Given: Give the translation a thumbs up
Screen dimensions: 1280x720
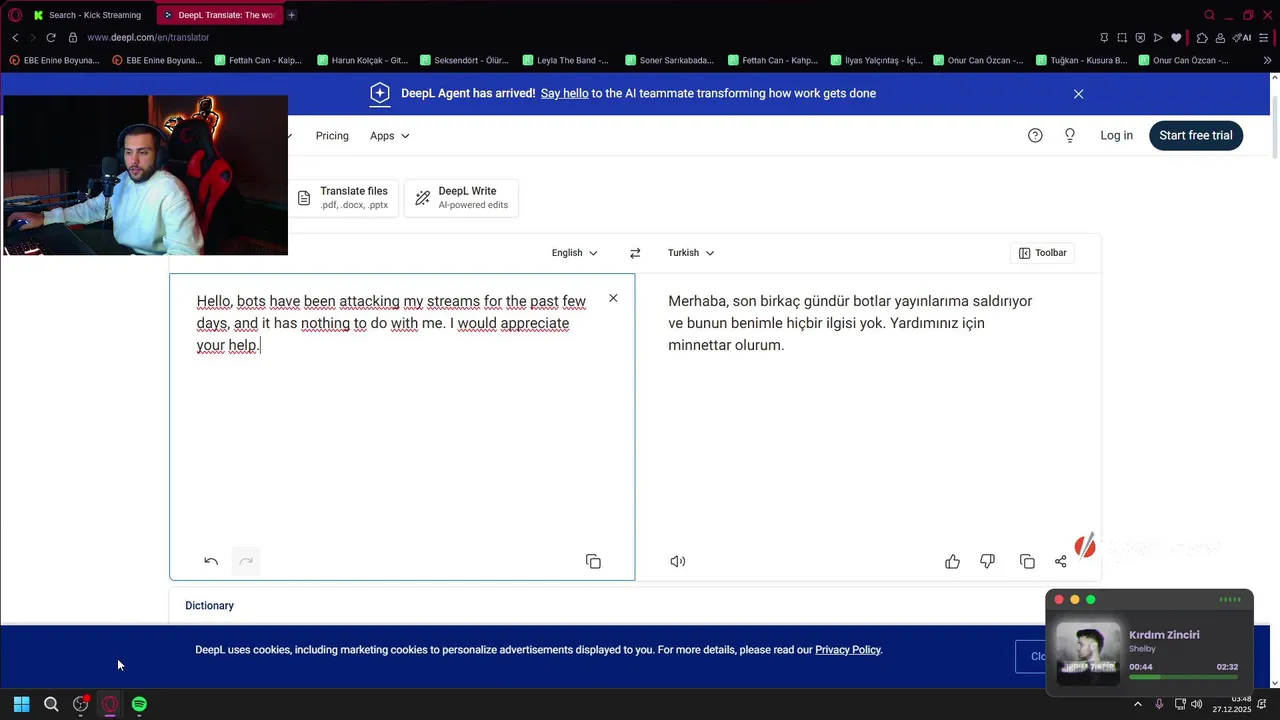Looking at the screenshot, I should pos(952,561).
